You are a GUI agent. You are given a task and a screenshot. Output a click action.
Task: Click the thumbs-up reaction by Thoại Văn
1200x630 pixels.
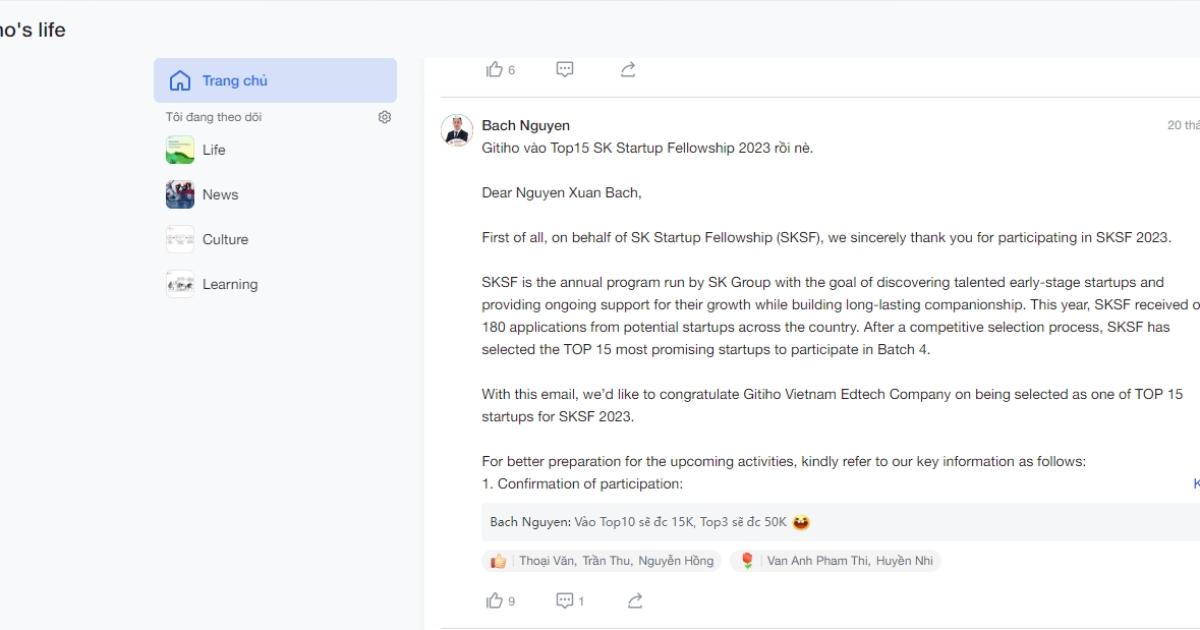pos(498,561)
